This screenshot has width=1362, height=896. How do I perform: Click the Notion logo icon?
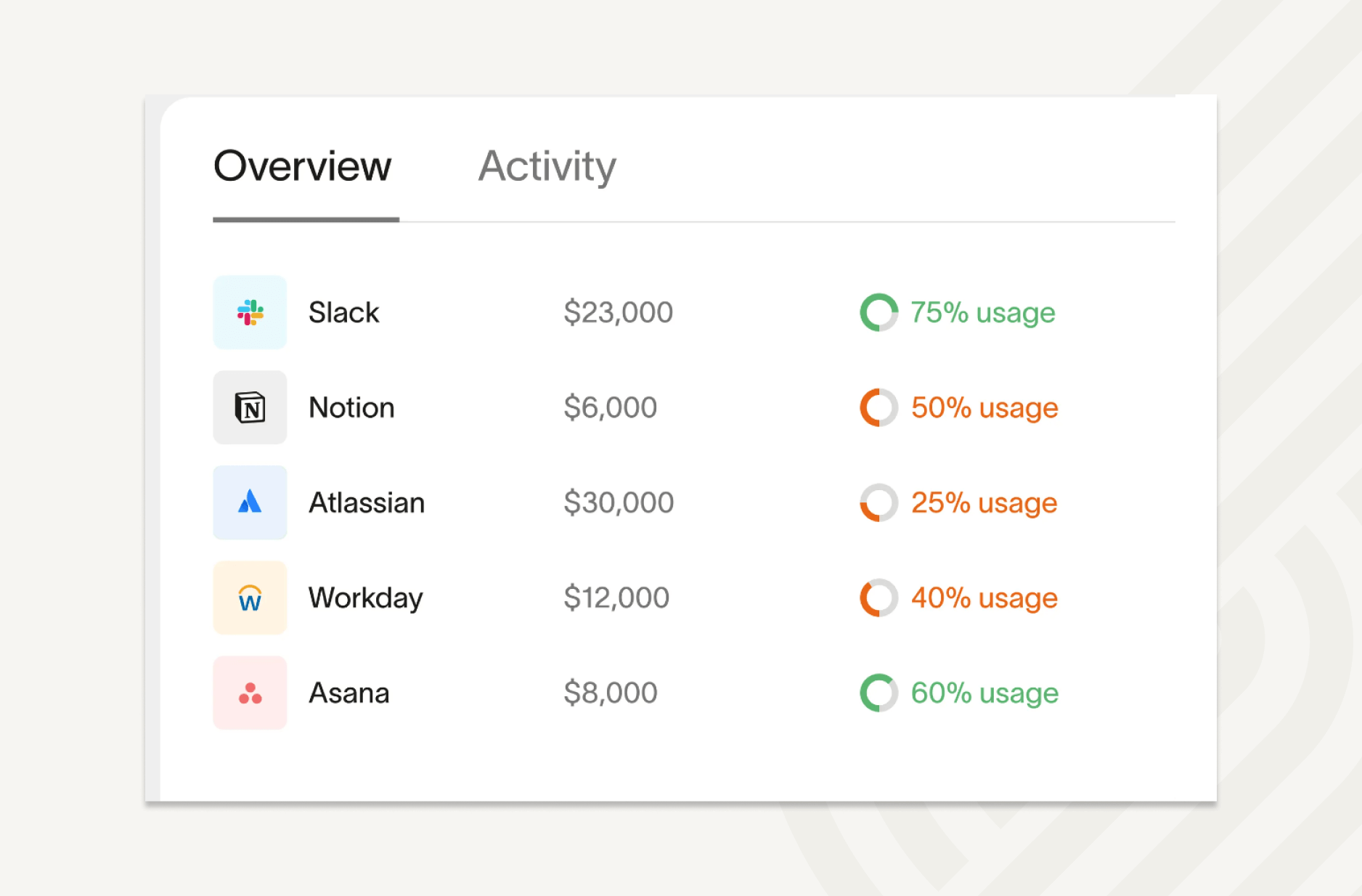(250, 407)
